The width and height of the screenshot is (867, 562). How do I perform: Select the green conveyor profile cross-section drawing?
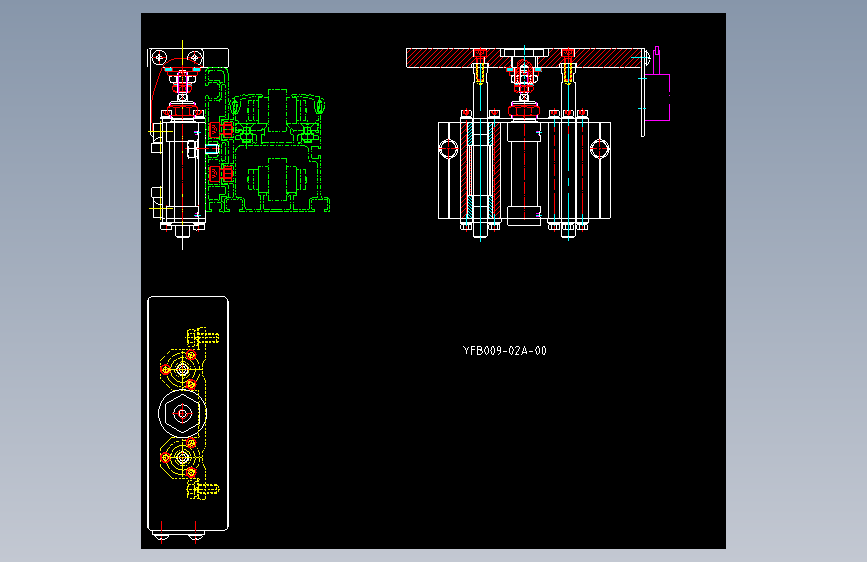point(268,140)
